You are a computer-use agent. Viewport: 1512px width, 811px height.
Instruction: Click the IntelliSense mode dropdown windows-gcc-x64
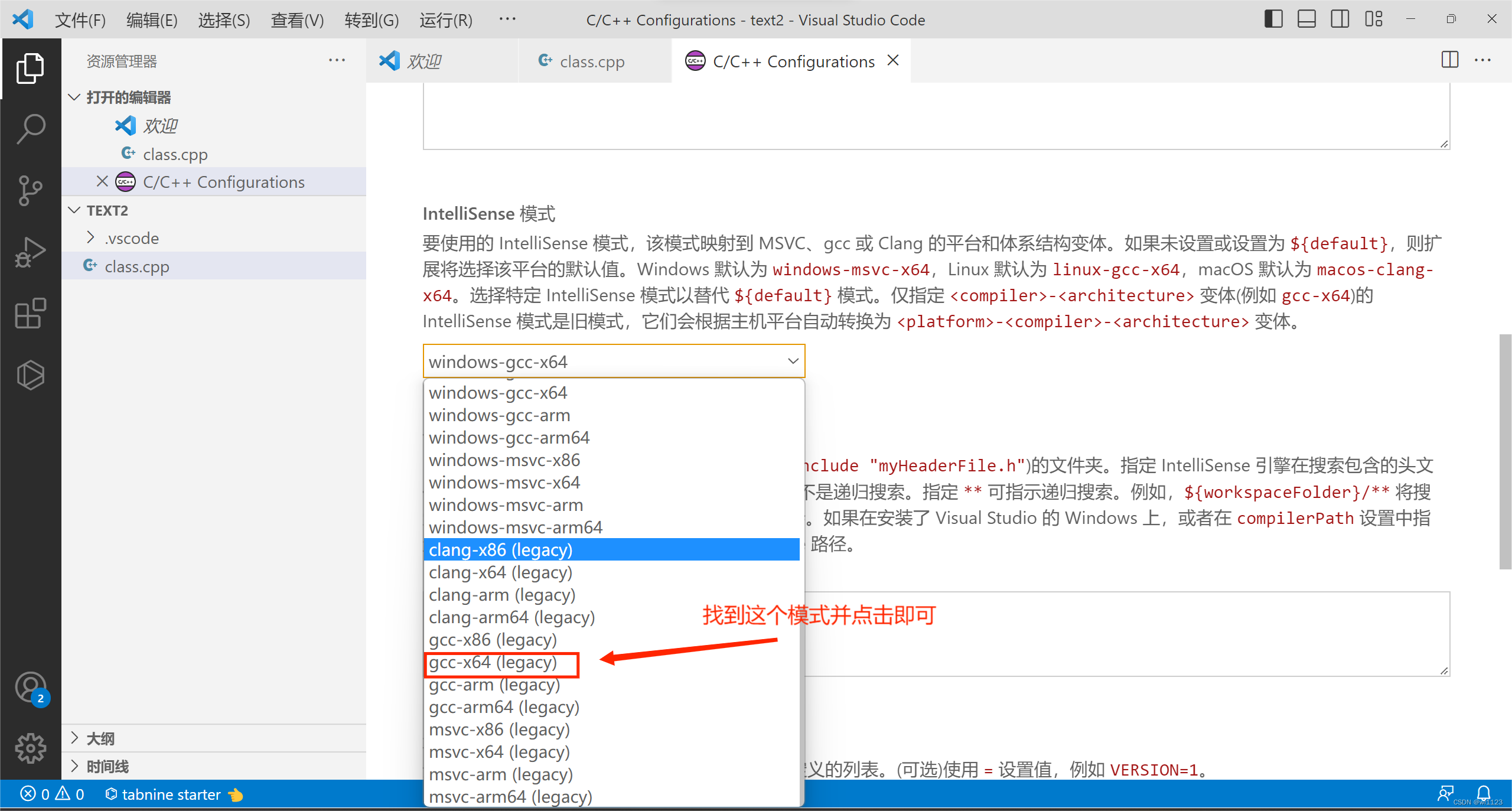coord(614,361)
